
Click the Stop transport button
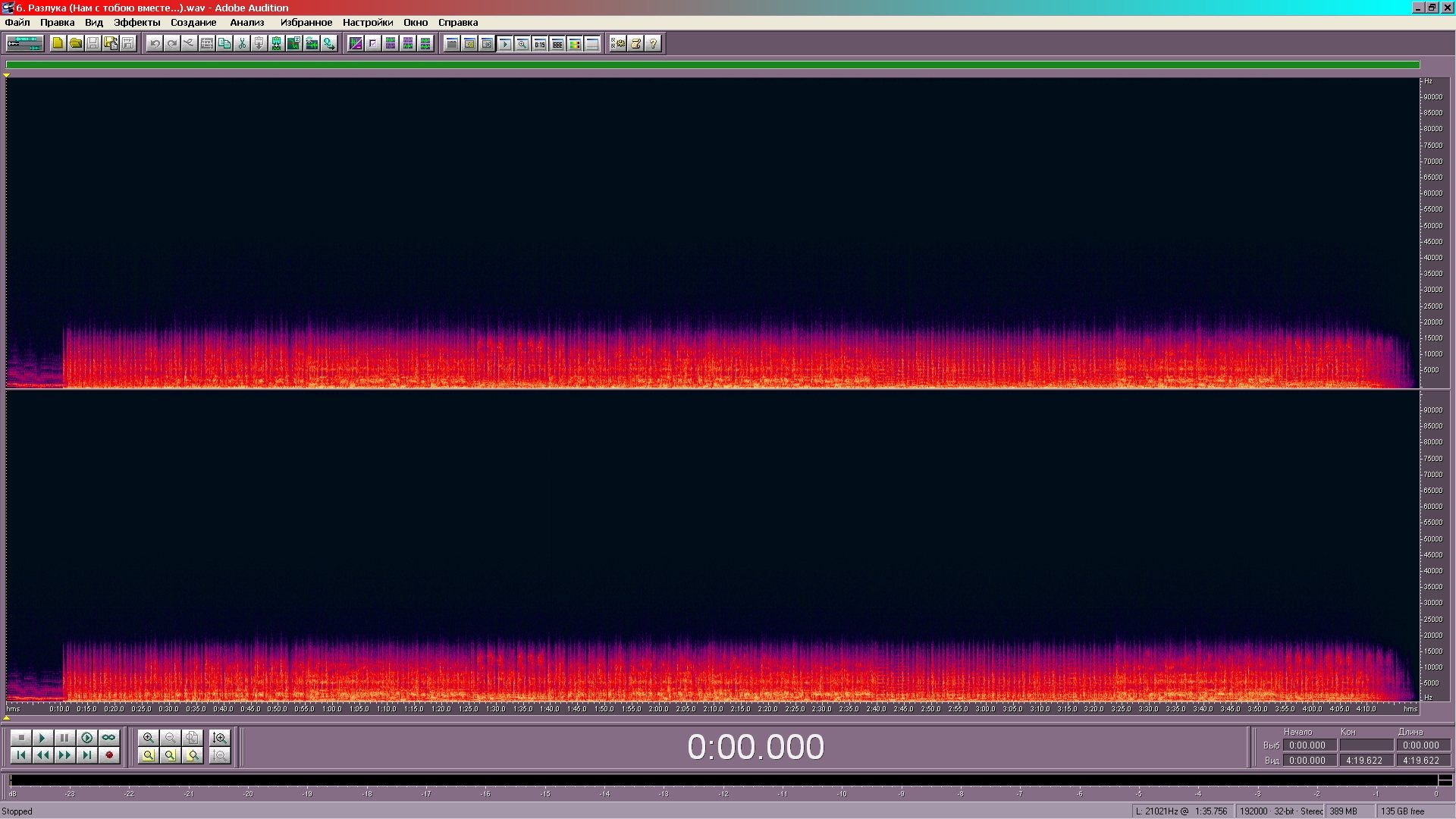point(21,738)
